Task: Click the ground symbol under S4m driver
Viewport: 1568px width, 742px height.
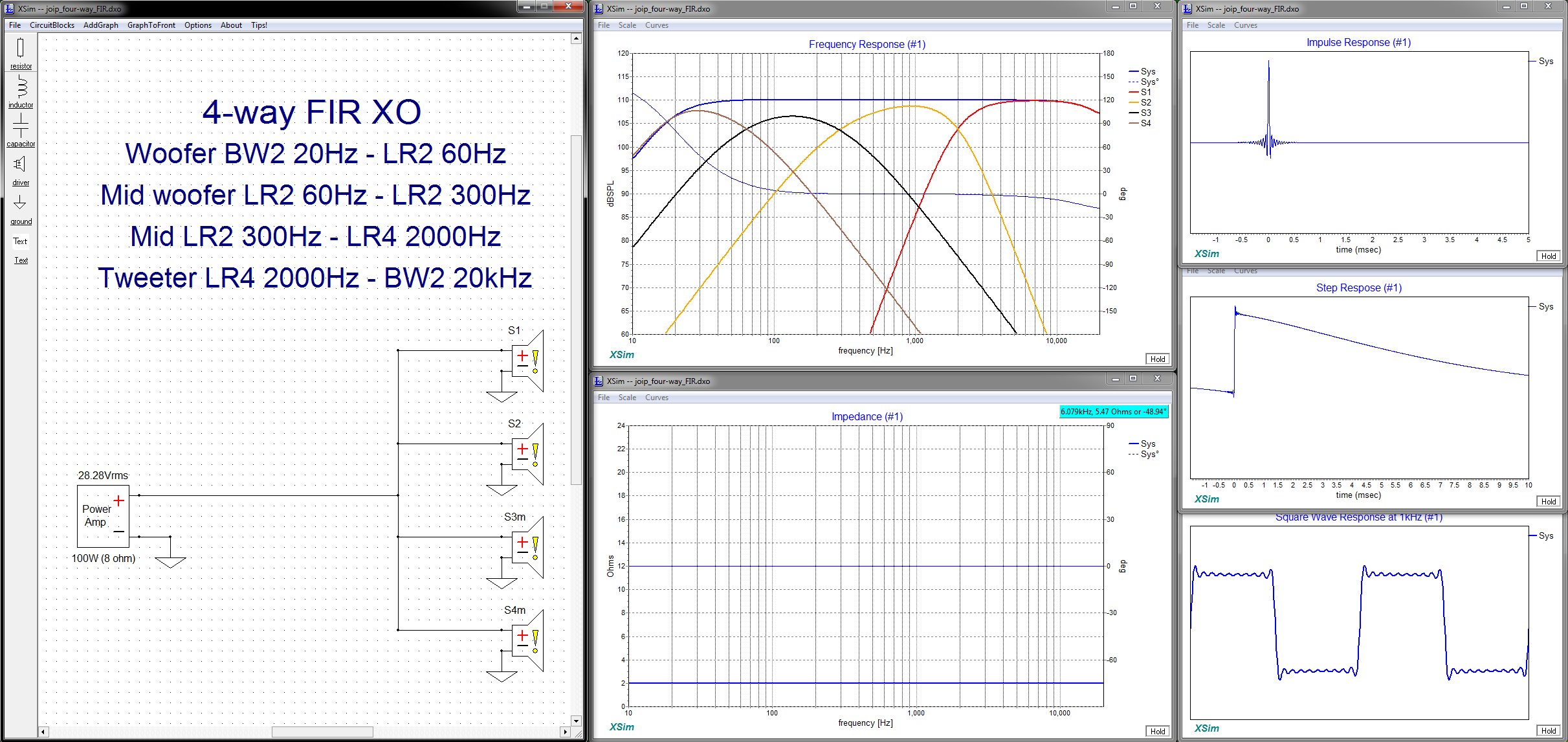Action: (x=502, y=676)
